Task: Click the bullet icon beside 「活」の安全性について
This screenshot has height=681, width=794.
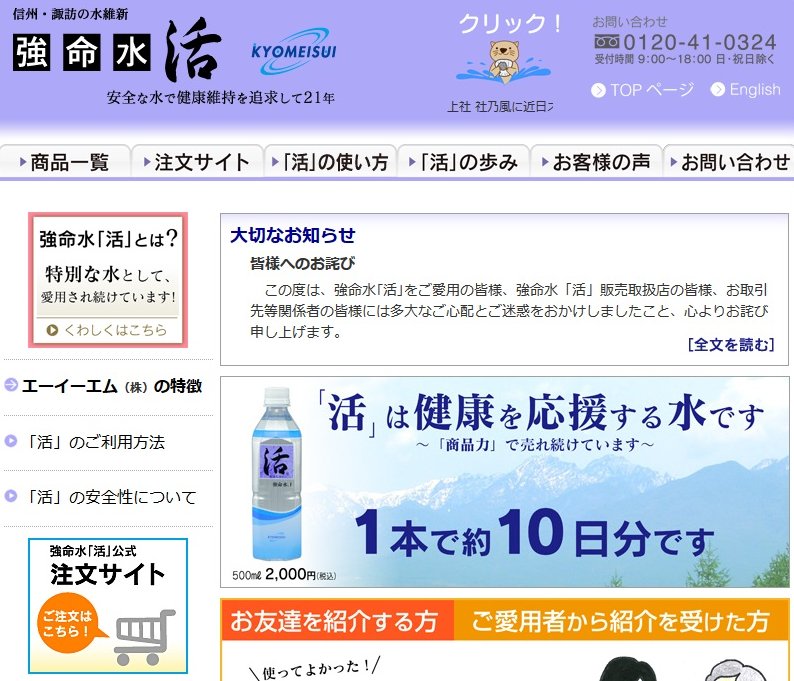Action: pyautogui.click(x=11, y=496)
